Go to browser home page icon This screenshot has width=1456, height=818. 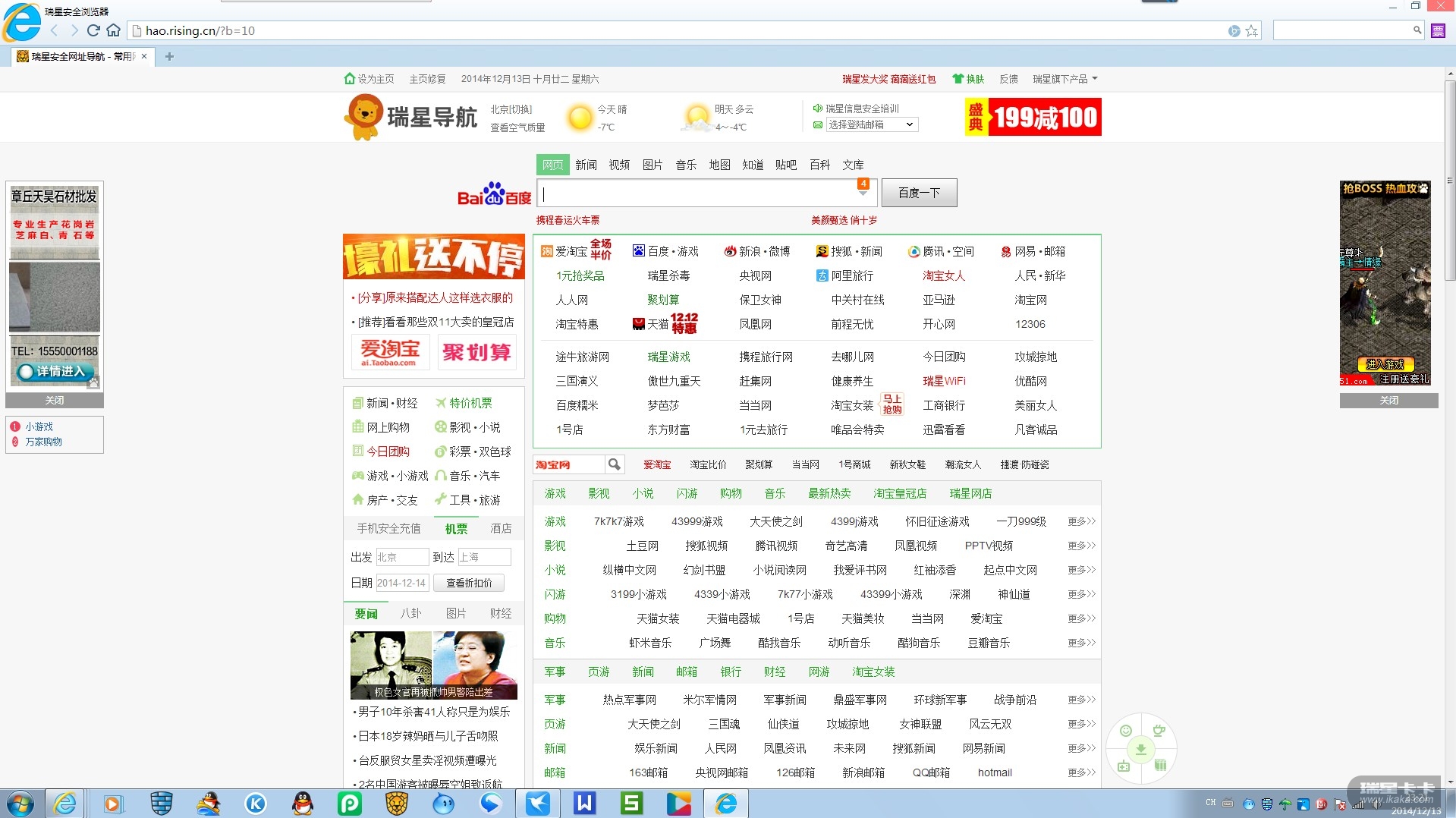[x=113, y=30]
